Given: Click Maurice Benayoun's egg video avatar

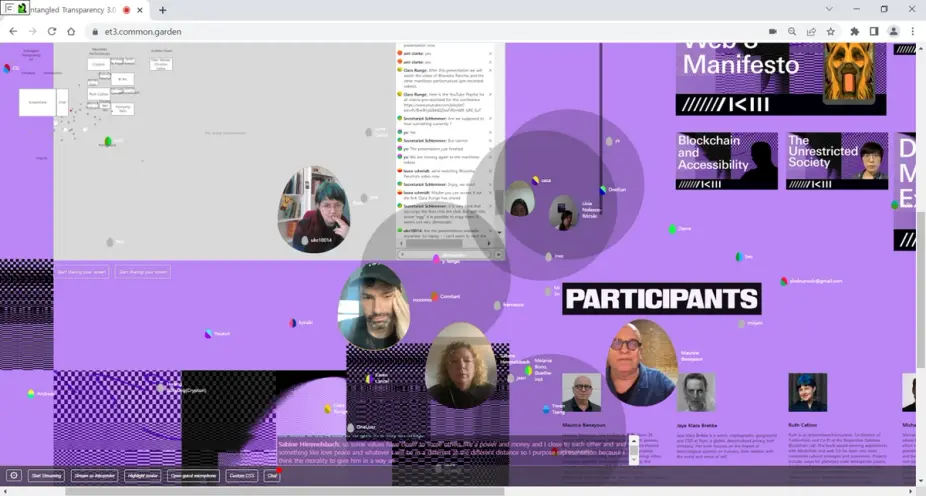Looking at the screenshot, I should tap(641, 363).
